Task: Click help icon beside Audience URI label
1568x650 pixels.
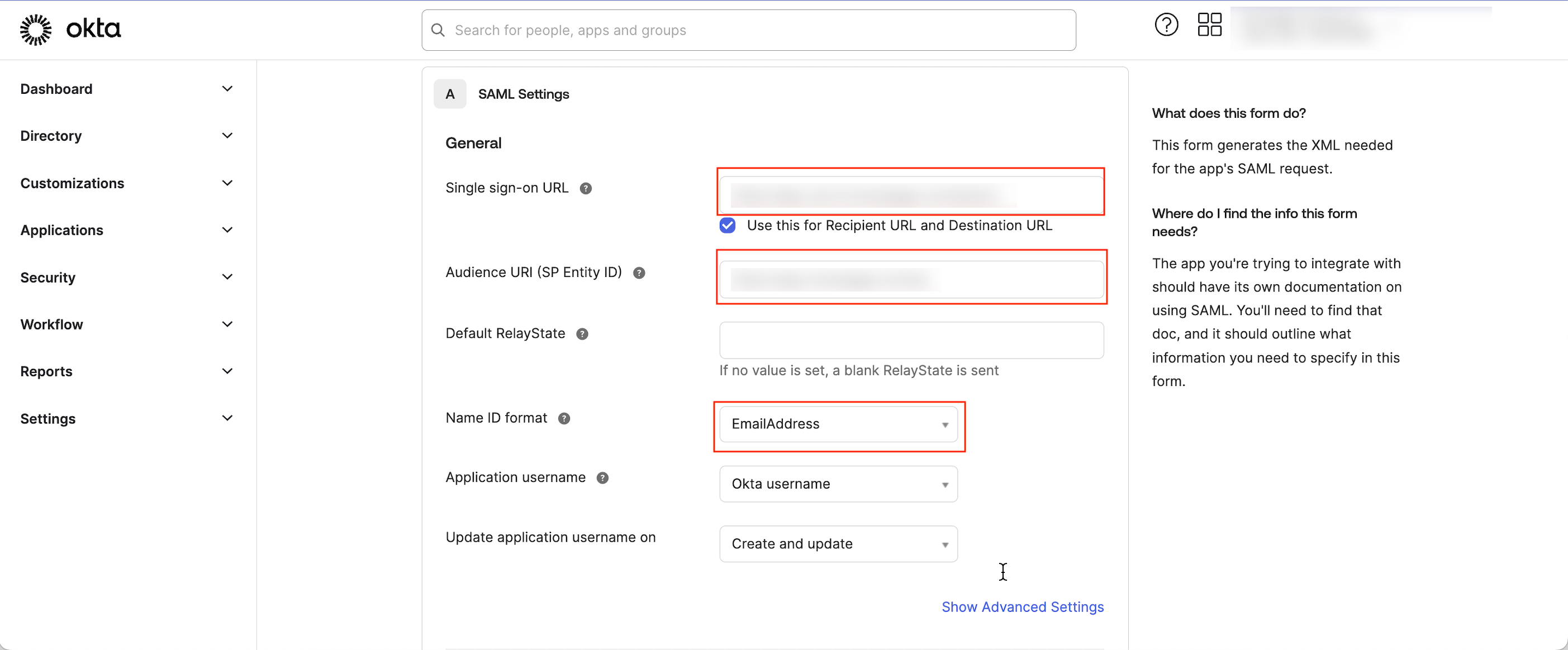Action: pyautogui.click(x=639, y=273)
